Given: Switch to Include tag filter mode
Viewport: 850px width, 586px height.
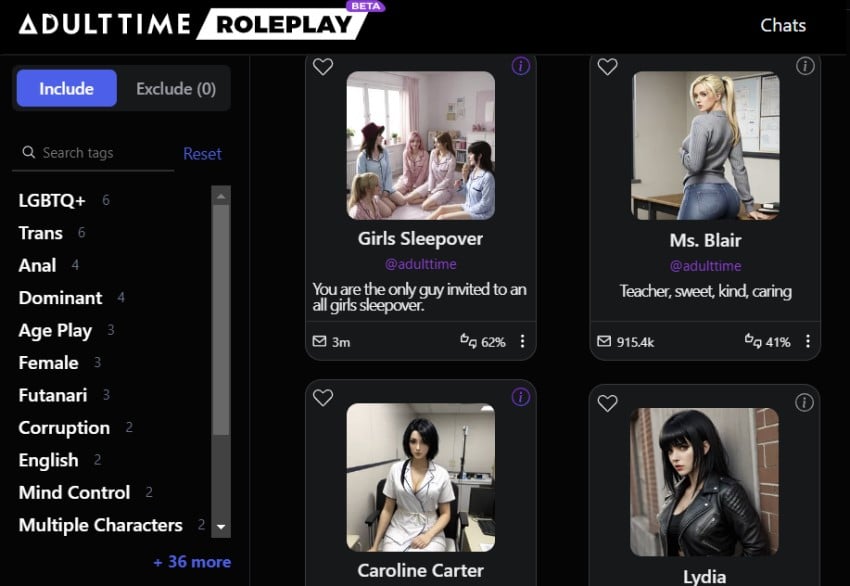Looking at the screenshot, I should coord(66,88).
